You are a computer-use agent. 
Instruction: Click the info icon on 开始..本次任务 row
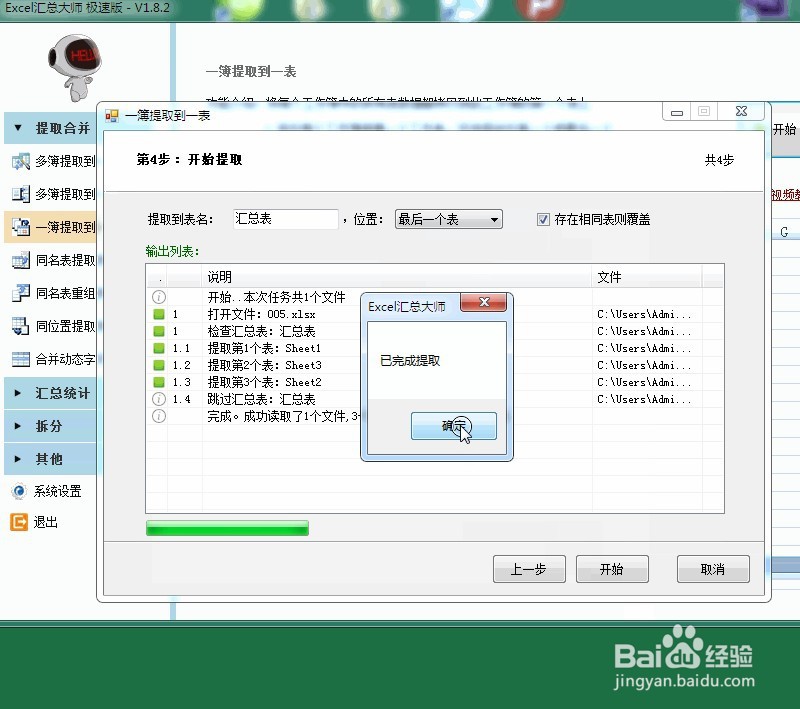(159, 297)
